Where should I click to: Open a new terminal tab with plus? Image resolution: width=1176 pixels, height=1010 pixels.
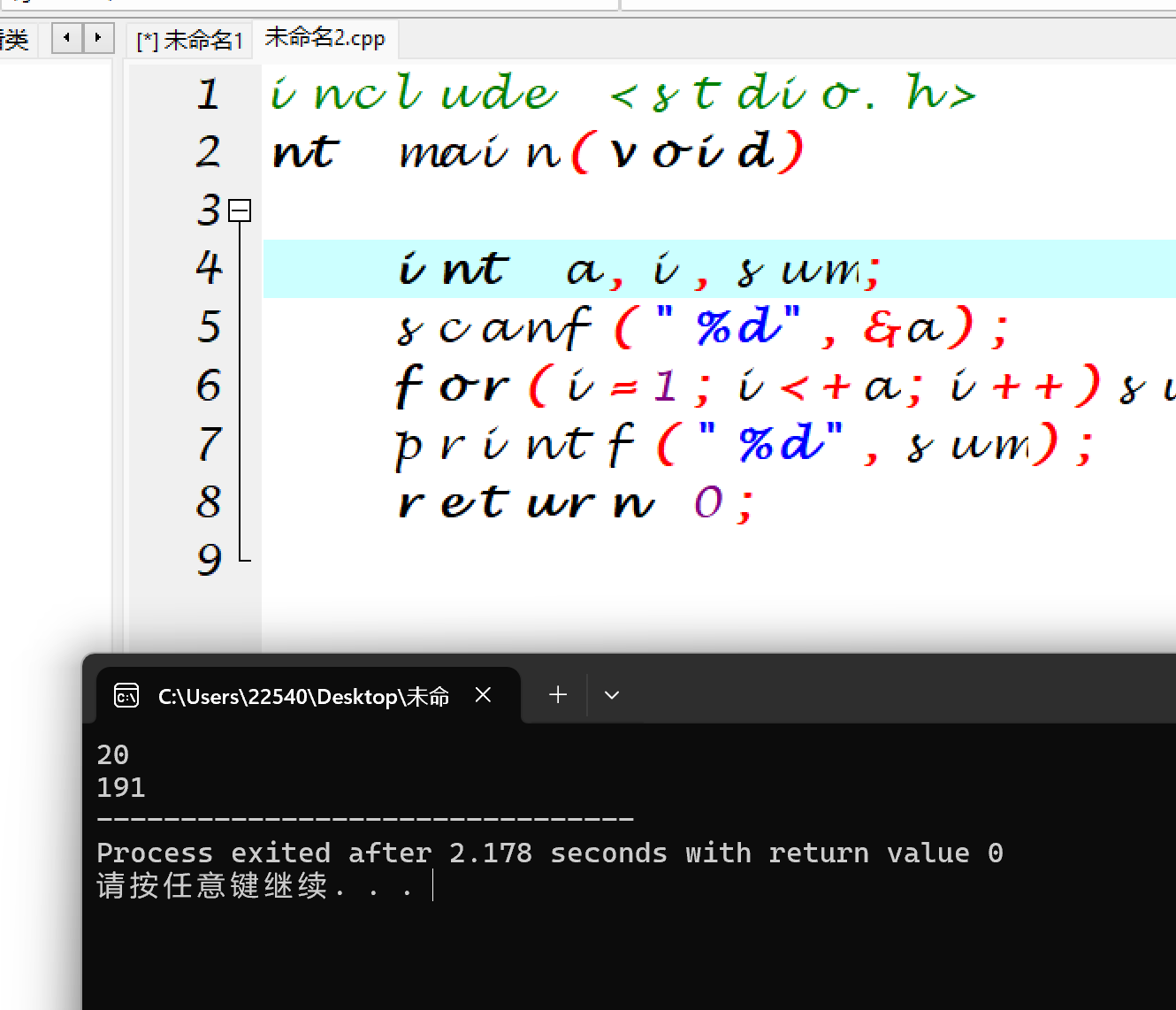(557, 695)
